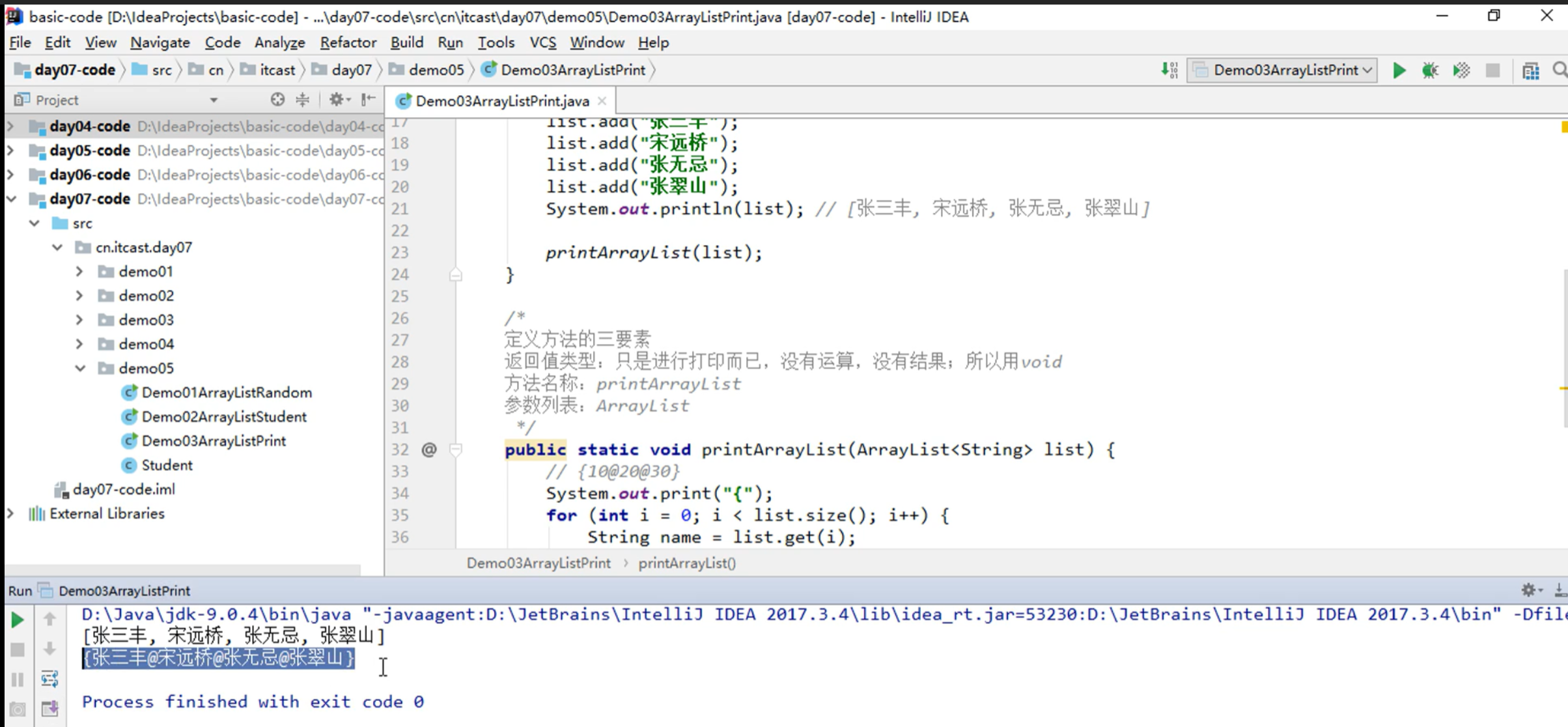This screenshot has width=1568, height=727.
Task: Expand the demo01 package folder
Action: pyautogui.click(x=79, y=272)
